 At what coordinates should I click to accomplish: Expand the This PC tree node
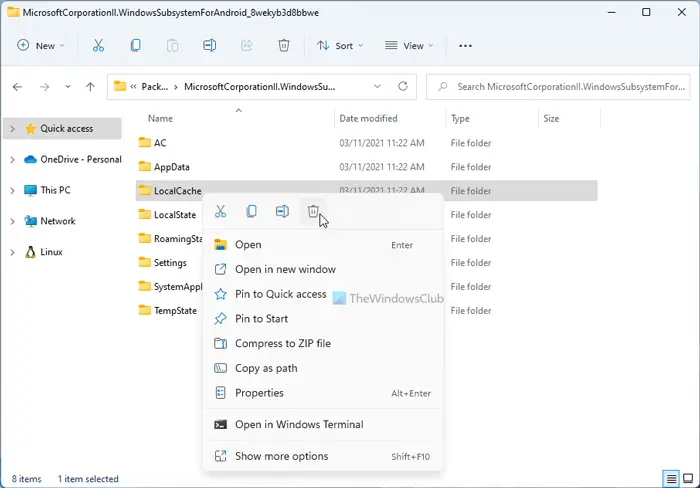(12, 190)
